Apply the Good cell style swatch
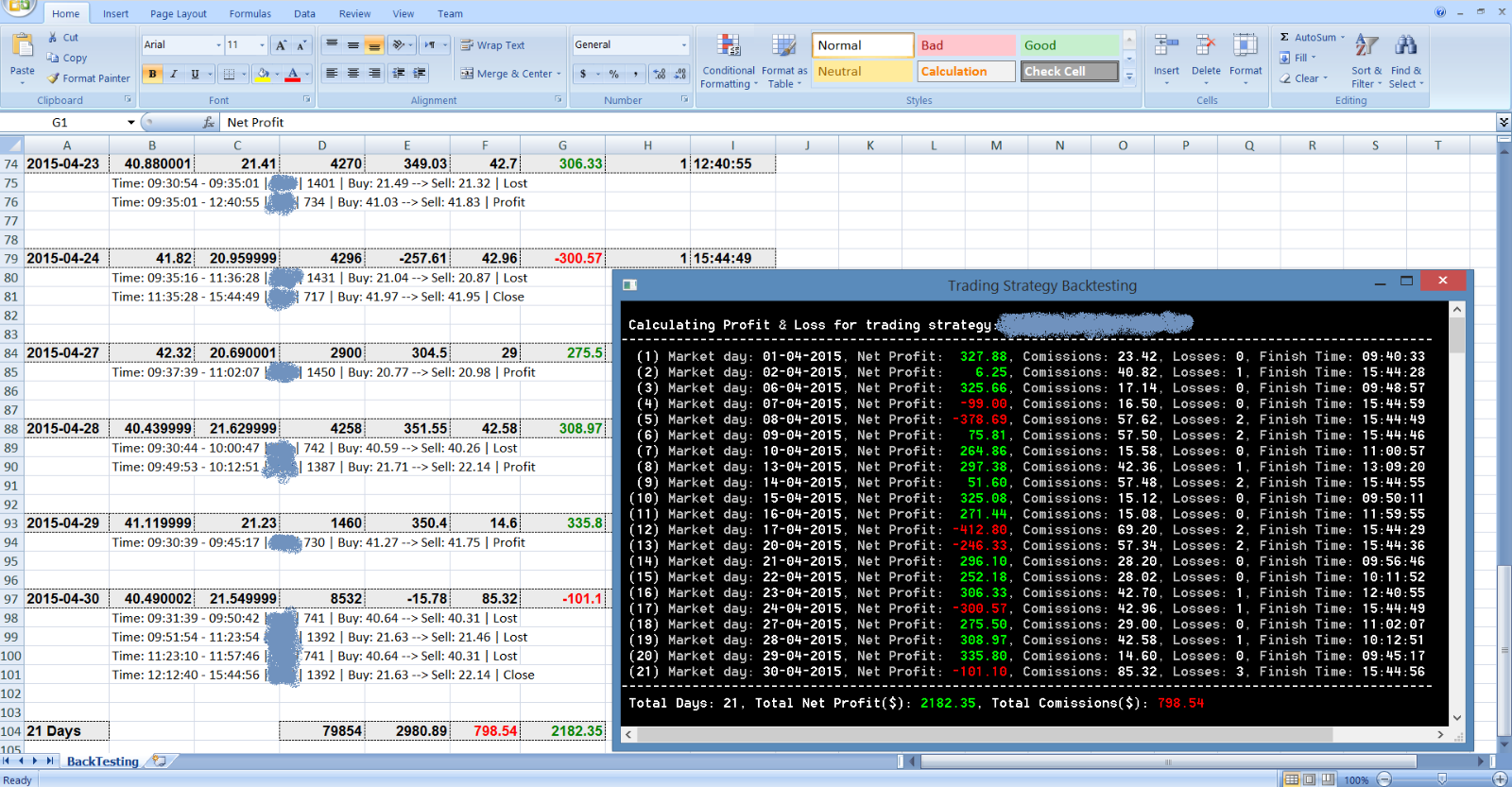The image size is (1512, 787). [x=1070, y=45]
